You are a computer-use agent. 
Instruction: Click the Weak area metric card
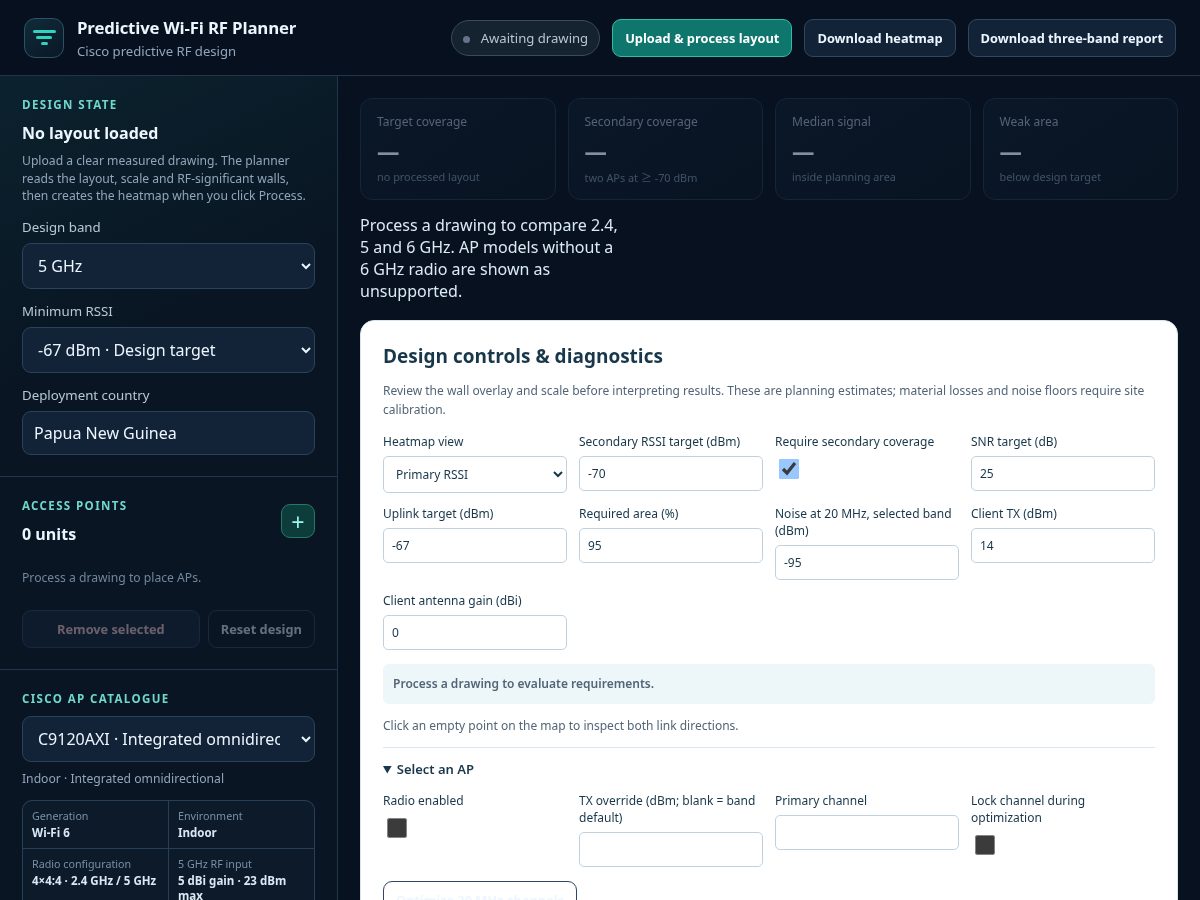point(1080,149)
